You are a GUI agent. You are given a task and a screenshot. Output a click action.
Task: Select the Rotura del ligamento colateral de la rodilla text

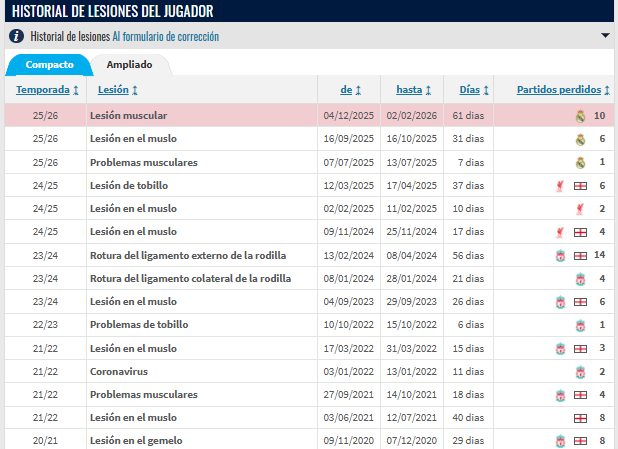click(x=190, y=279)
